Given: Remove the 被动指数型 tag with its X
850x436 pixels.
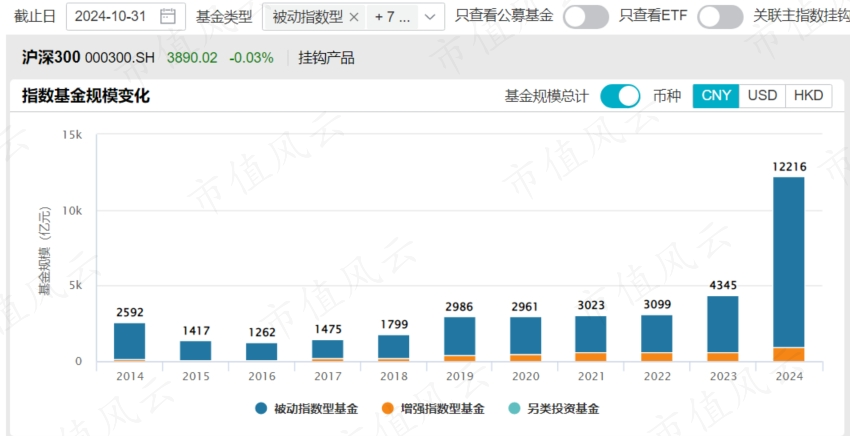Looking at the screenshot, I should 354,17.
